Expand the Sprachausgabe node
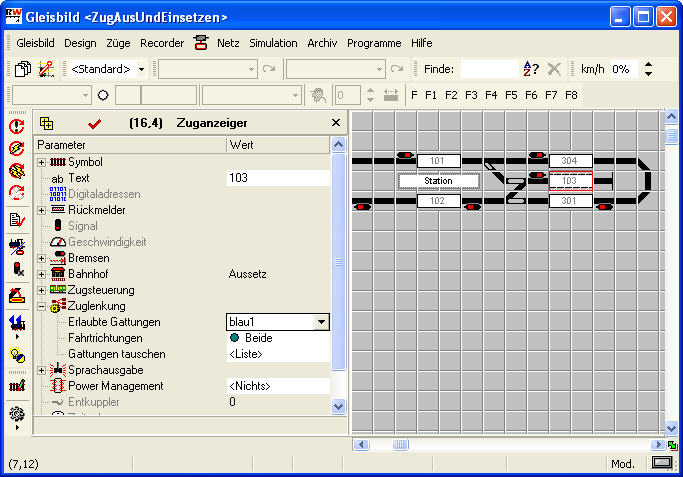The height and width of the screenshot is (477, 683). point(41,371)
